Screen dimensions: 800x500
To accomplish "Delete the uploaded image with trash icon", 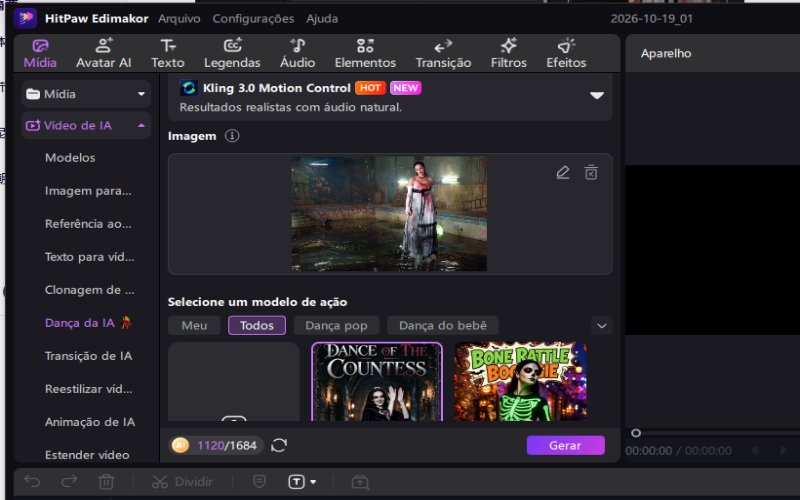I will (x=591, y=172).
